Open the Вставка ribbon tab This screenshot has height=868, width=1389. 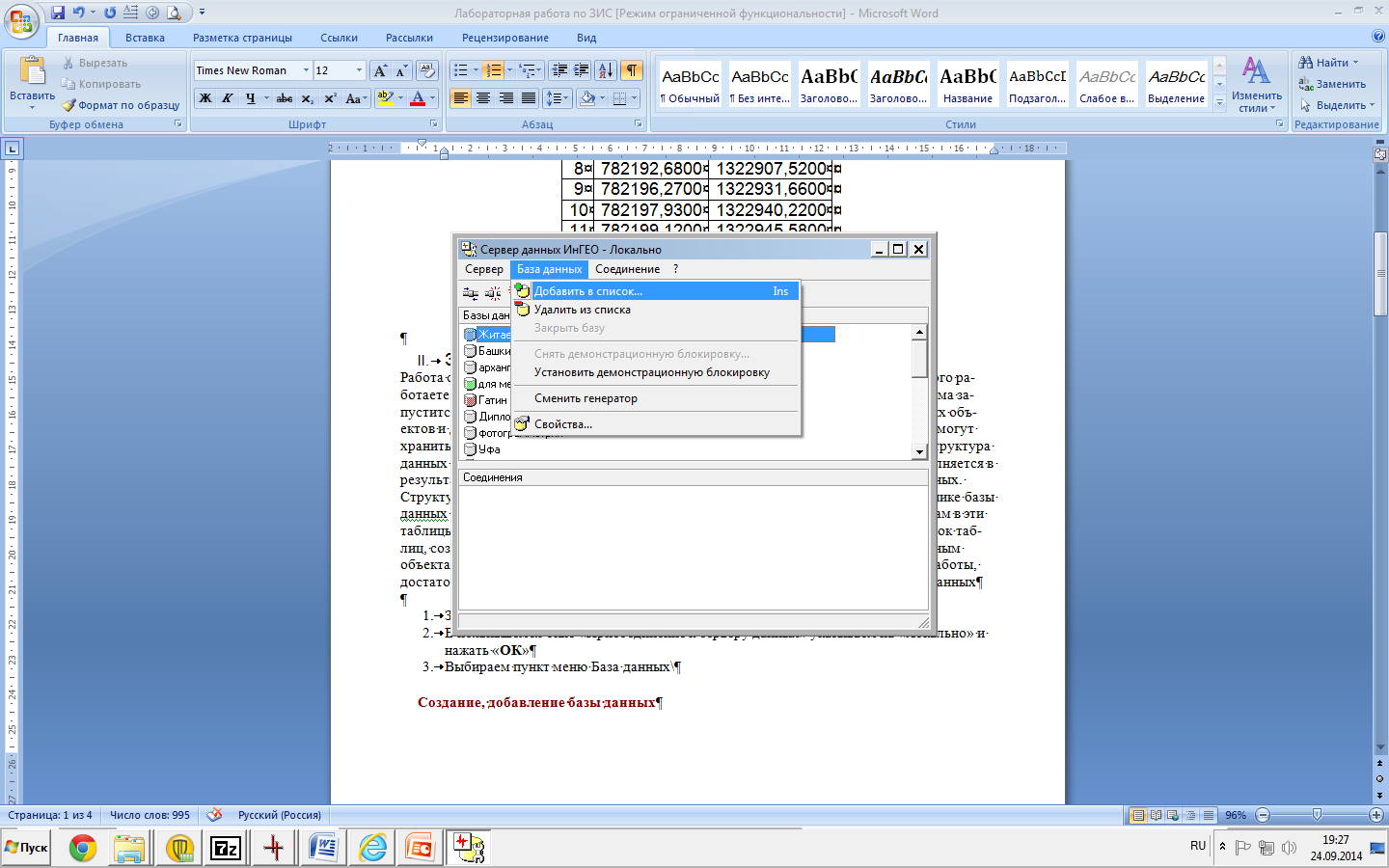[x=145, y=38]
